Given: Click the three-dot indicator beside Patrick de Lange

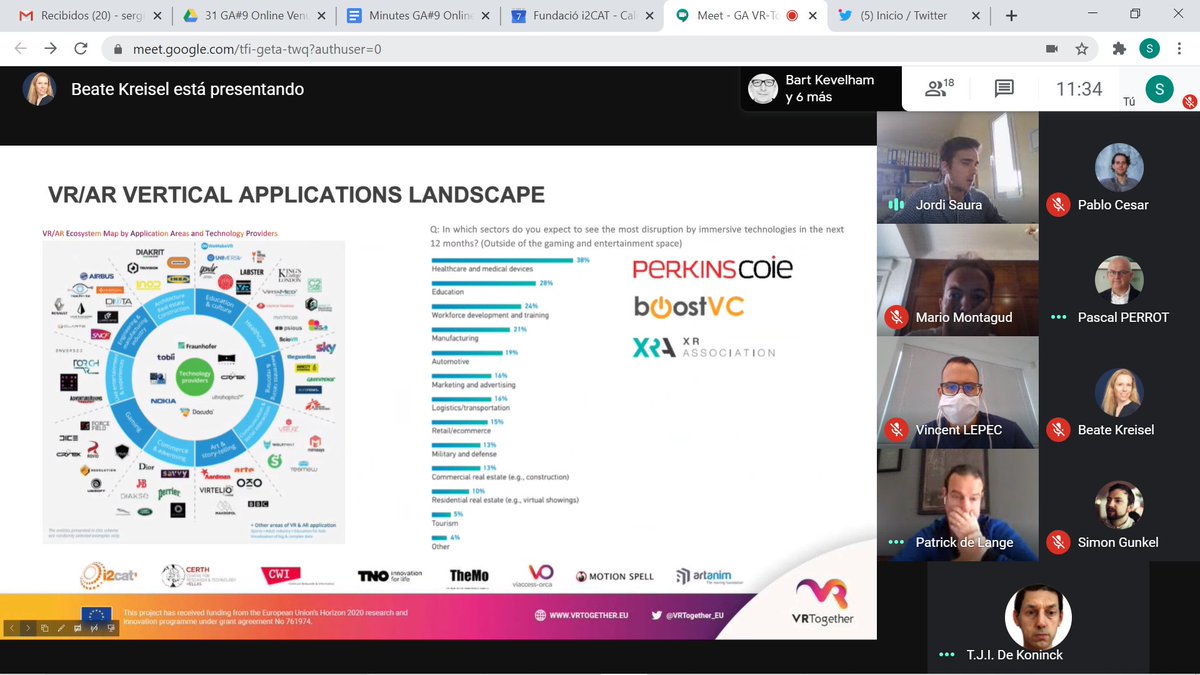Looking at the screenshot, I should point(896,542).
